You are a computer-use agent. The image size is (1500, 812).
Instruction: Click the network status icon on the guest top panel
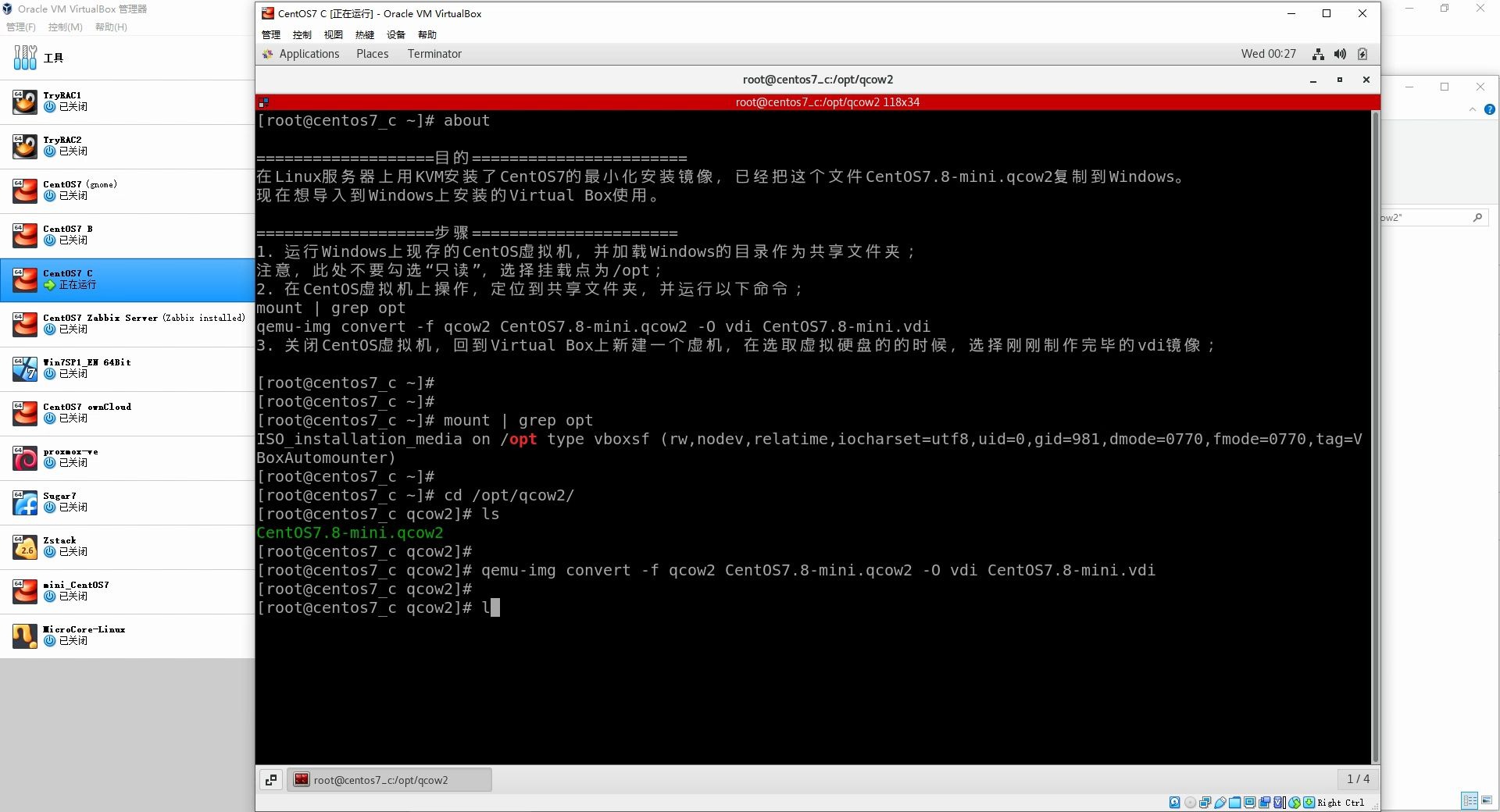pyautogui.click(x=1318, y=54)
